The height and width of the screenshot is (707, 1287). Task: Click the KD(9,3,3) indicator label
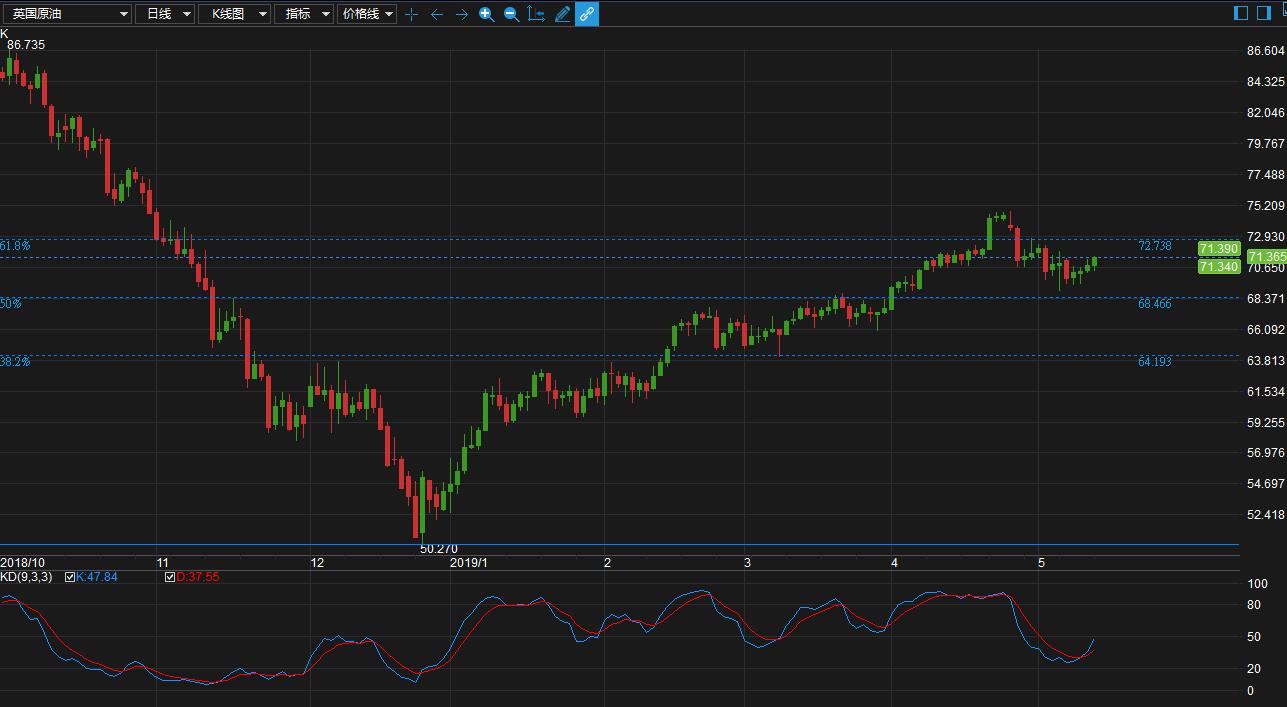click(x=26, y=577)
